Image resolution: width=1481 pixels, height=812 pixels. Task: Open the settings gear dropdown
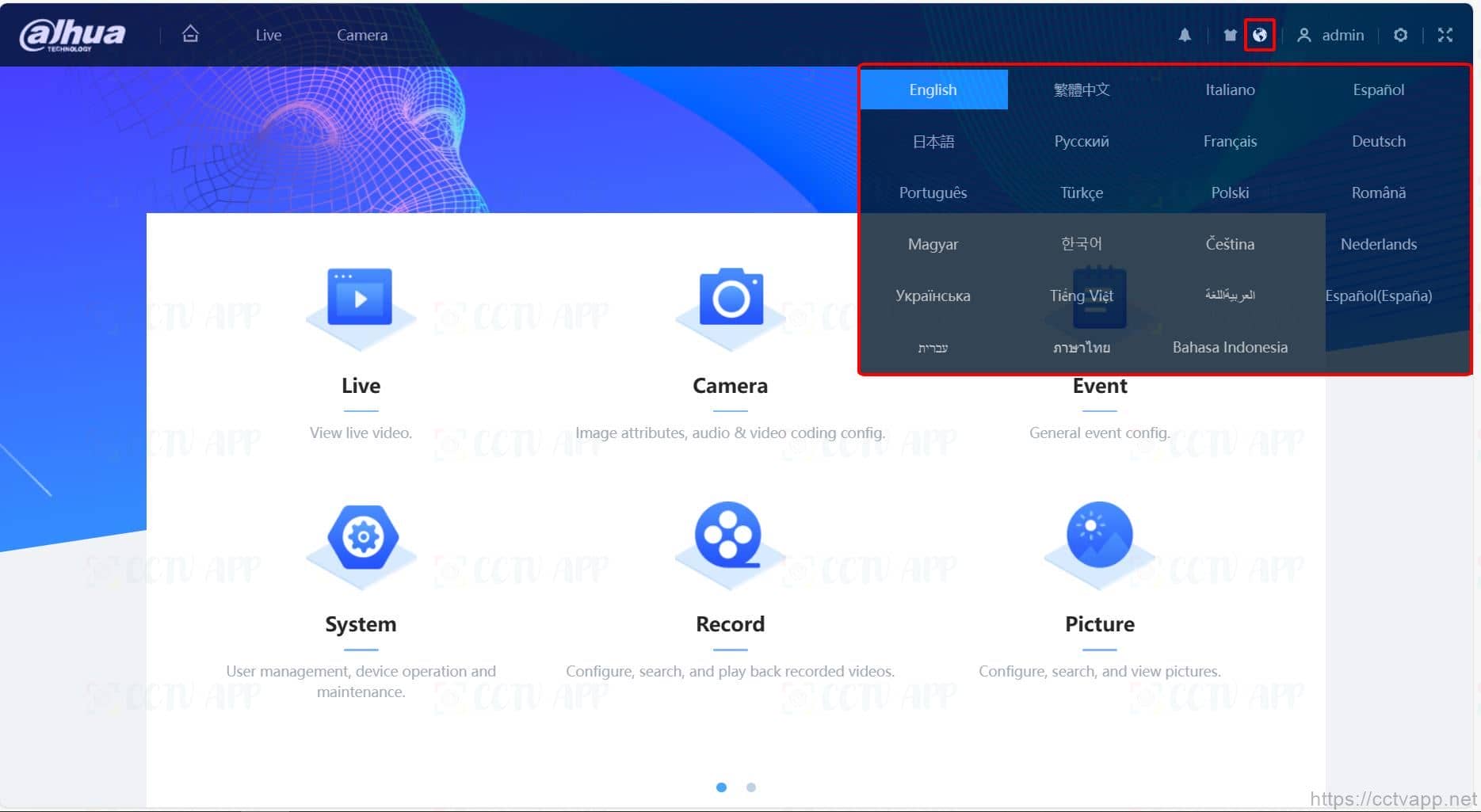[x=1401, y=35]
